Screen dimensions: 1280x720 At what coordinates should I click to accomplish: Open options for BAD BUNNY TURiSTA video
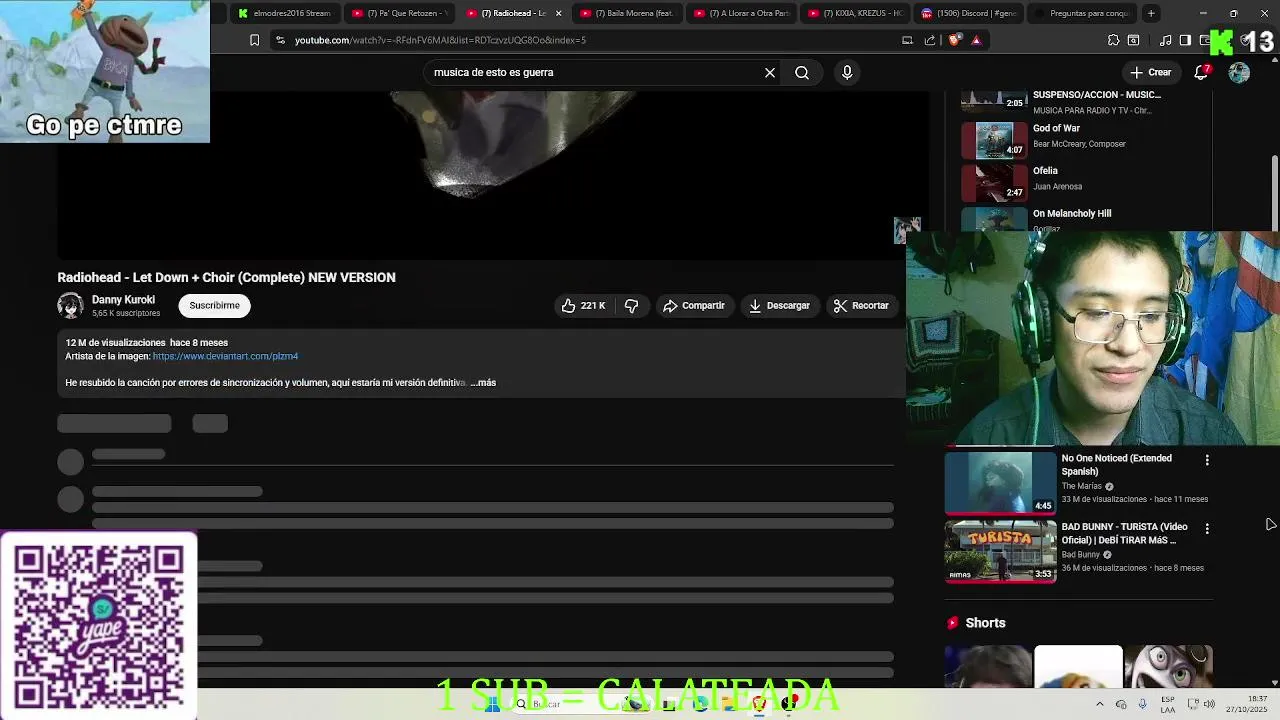click(1207, 528)
